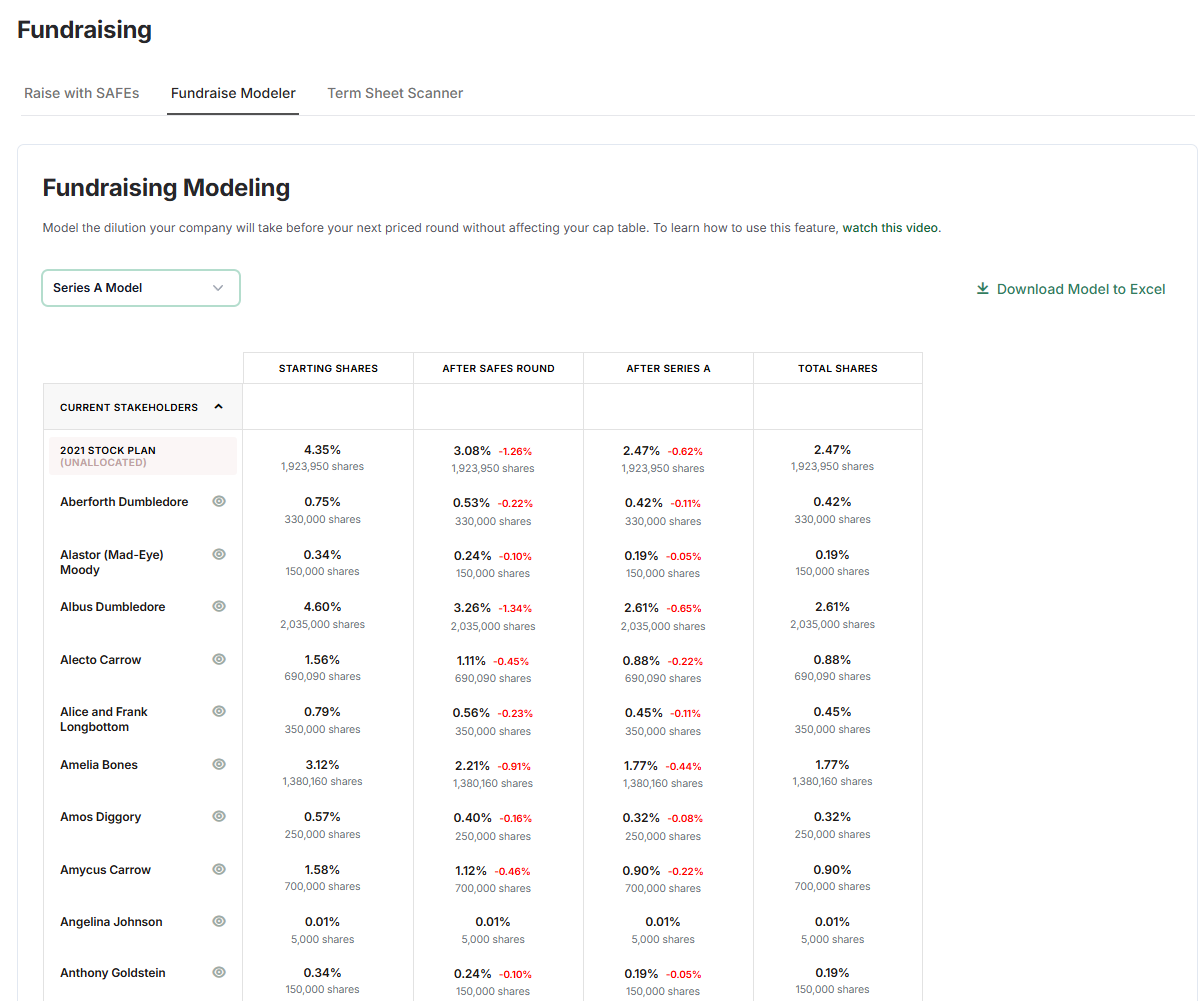Toggle visibility eye for Amos Diggory

pyautogui.click(x=219, y=816)
